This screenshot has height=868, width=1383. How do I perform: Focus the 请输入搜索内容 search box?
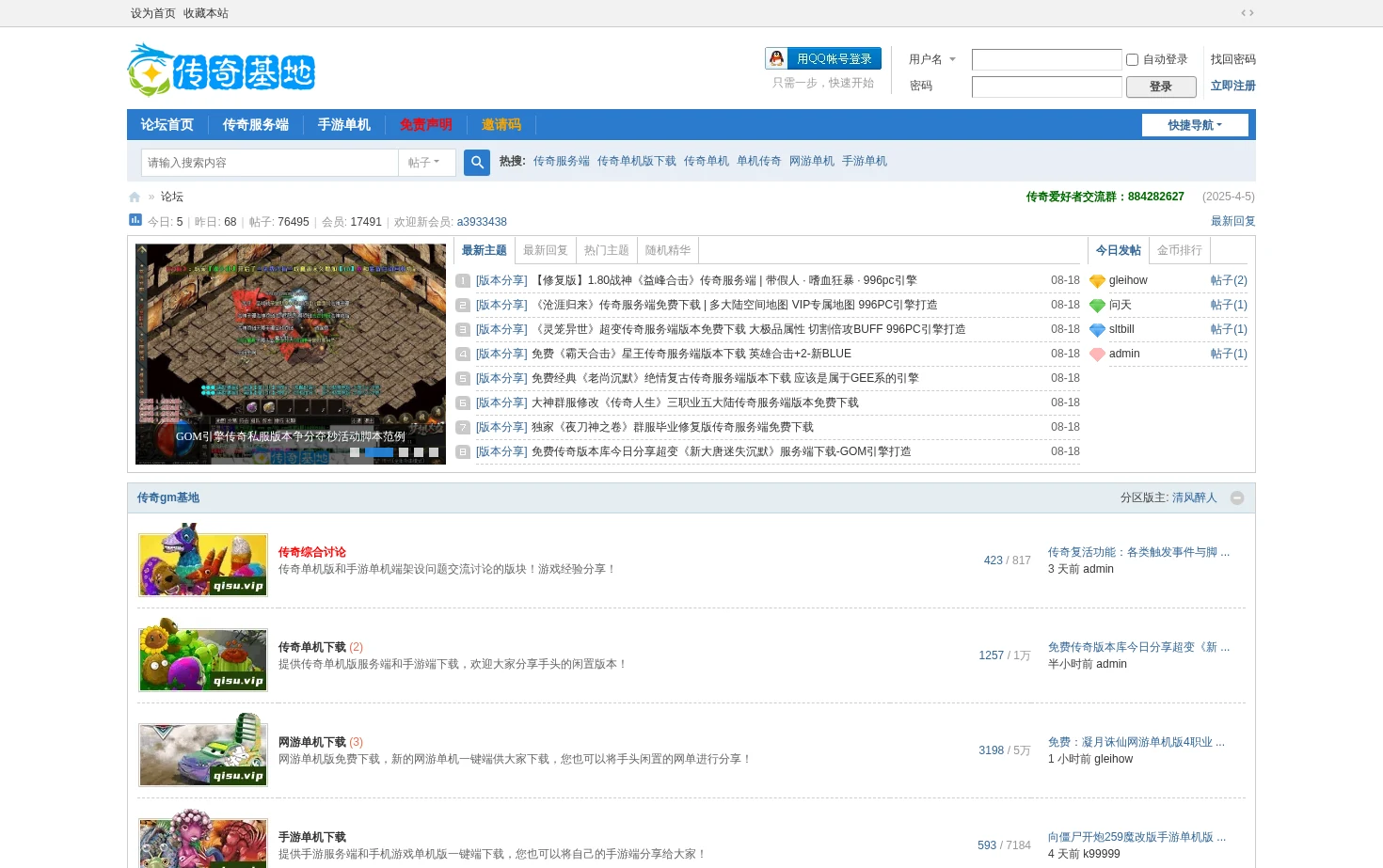point(270,163)
